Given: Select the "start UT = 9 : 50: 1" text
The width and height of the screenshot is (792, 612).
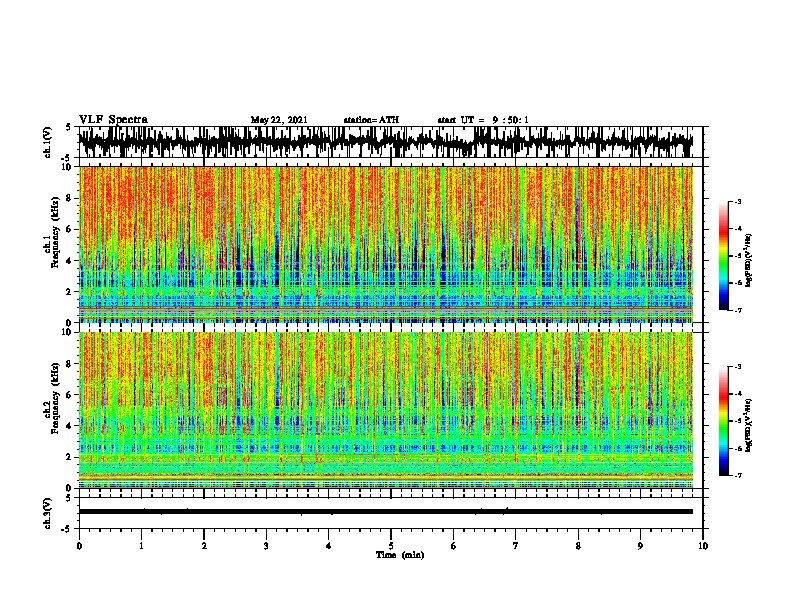Looking at the screenshot, I should coord(483,120).
